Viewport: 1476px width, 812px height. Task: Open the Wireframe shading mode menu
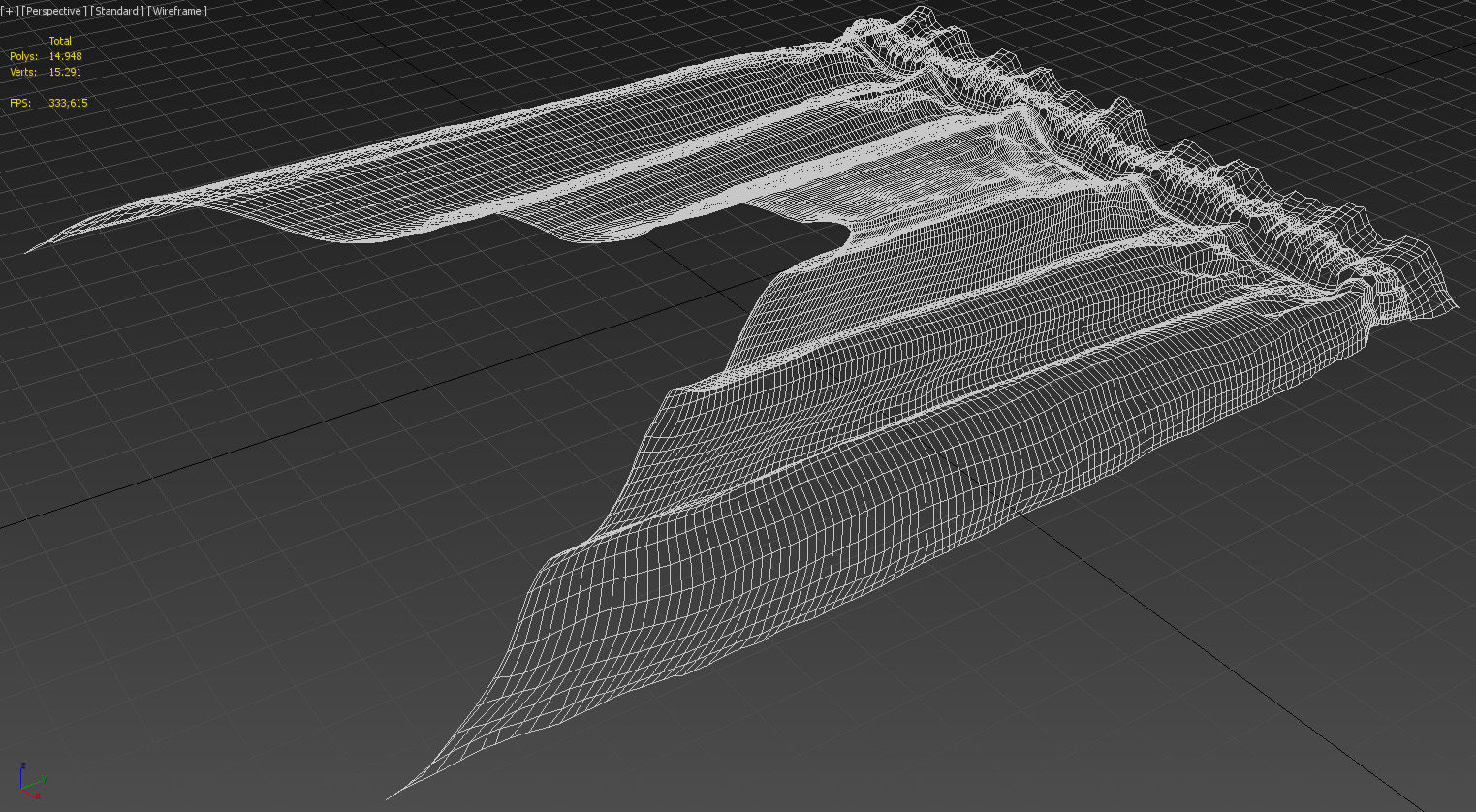(x=177, y=11)
